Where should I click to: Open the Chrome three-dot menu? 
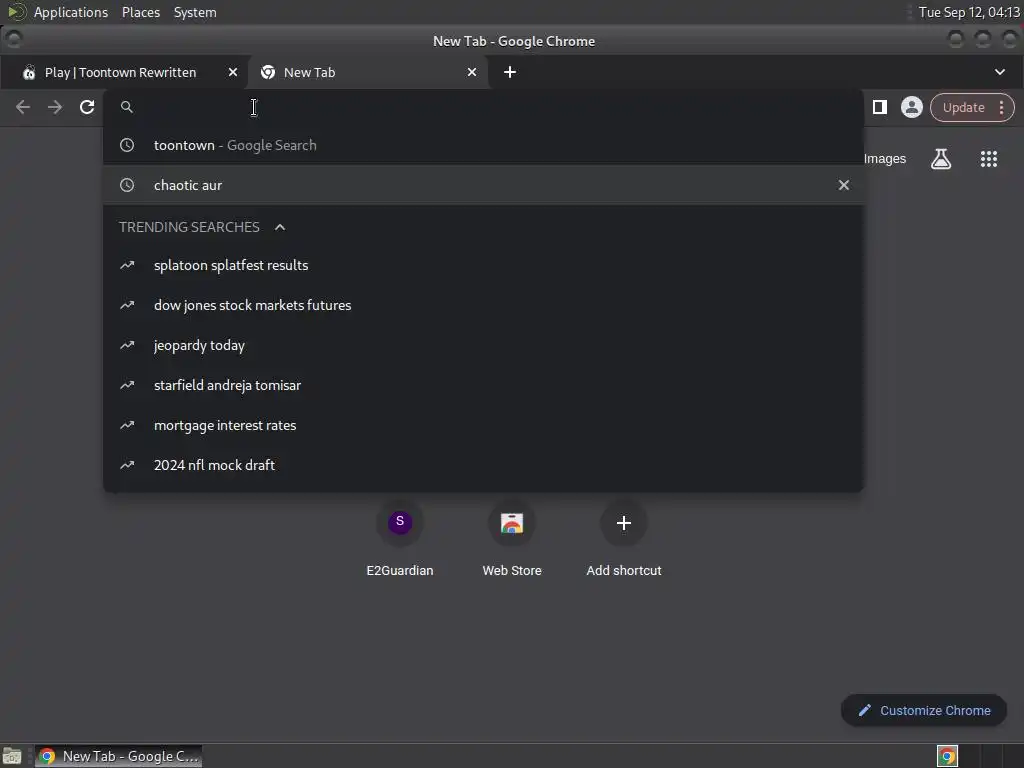tap(1002, 108)
